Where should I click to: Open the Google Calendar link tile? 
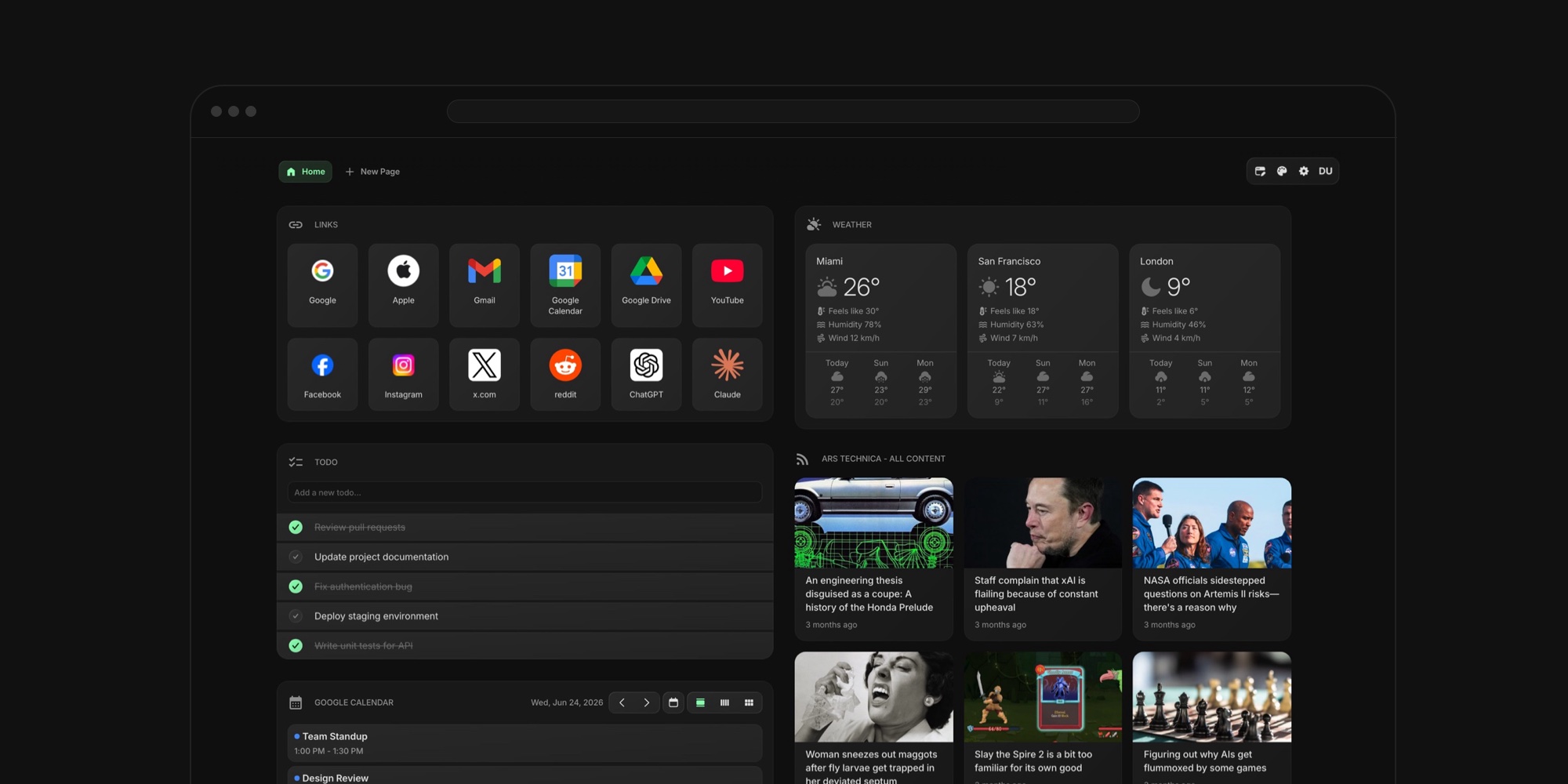click(565, 285)
